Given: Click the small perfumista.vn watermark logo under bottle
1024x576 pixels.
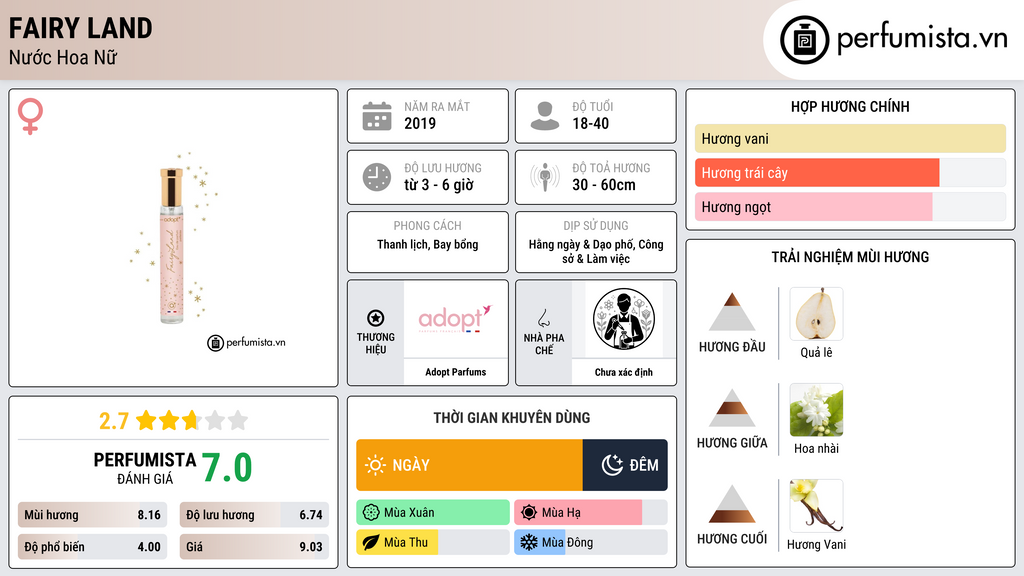Looking at the screenshot, I should pyautogui.click(x=246, y=342).
